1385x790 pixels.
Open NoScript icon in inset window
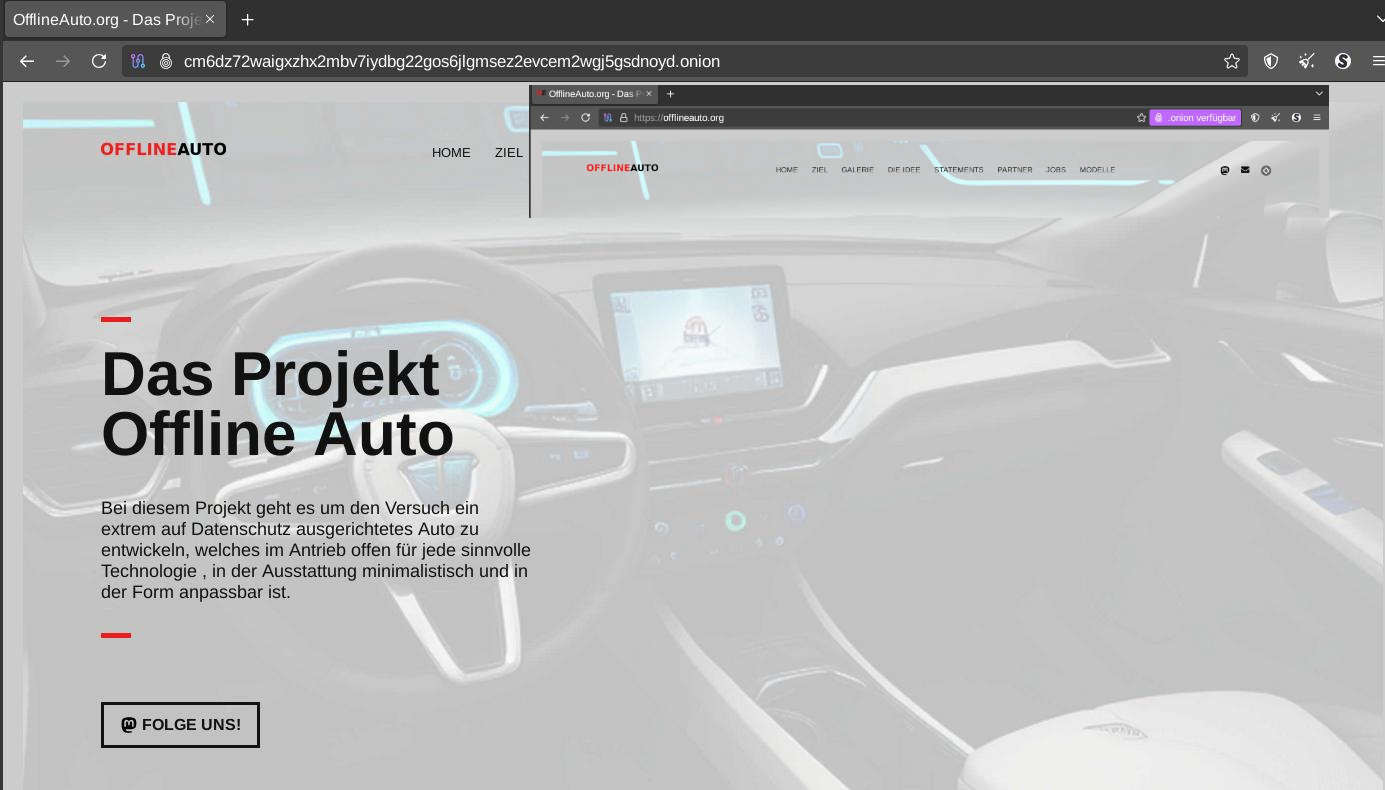click(1296, 117)
